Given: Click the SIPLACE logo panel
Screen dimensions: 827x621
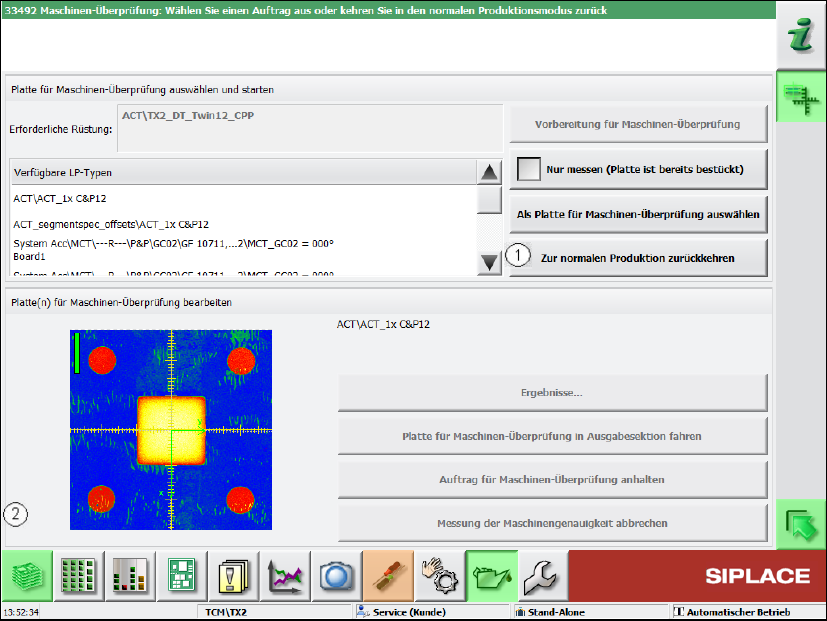Looking at the screenshot, I should 697,576.
